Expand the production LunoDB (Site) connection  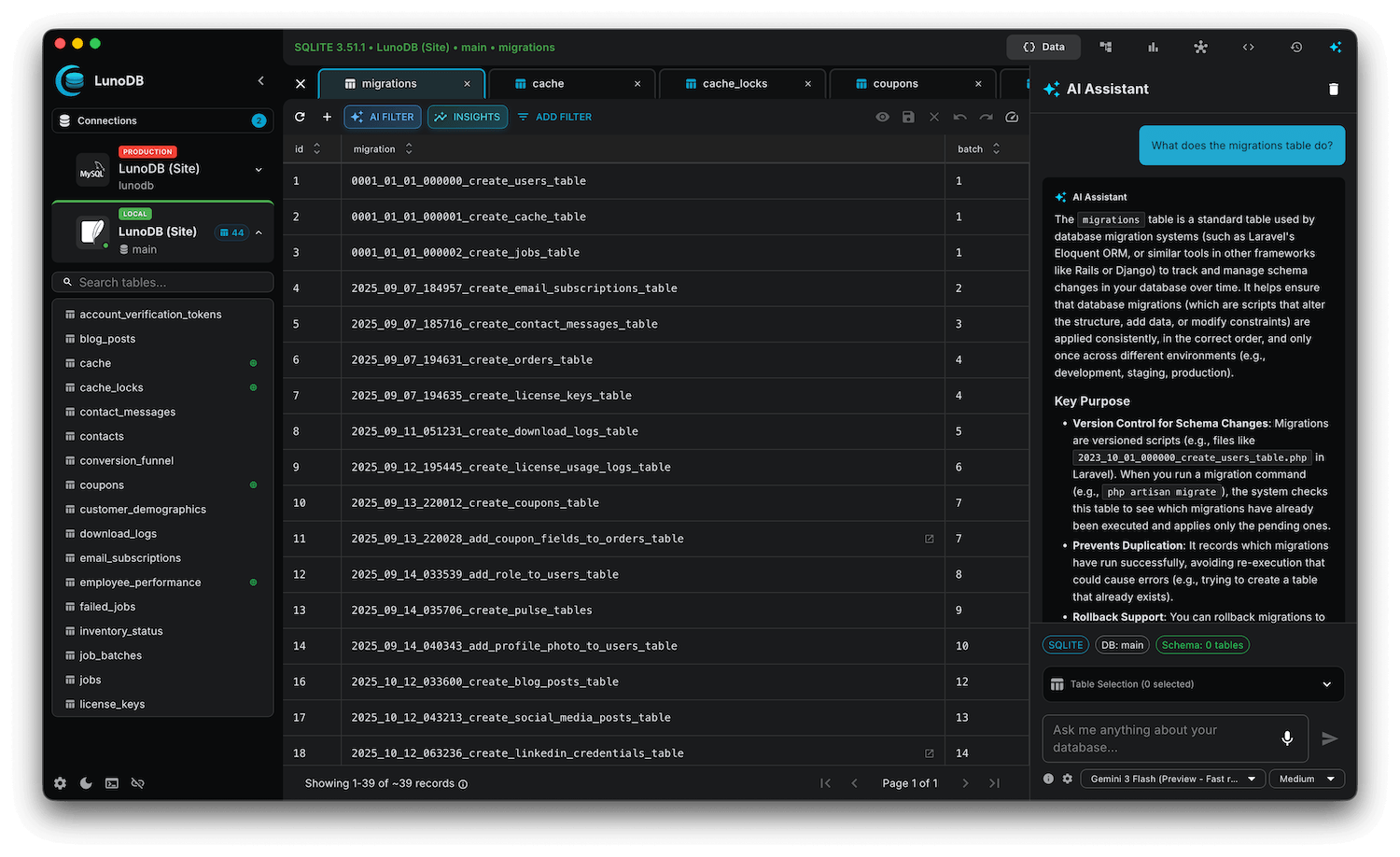[x=259, y=170]
